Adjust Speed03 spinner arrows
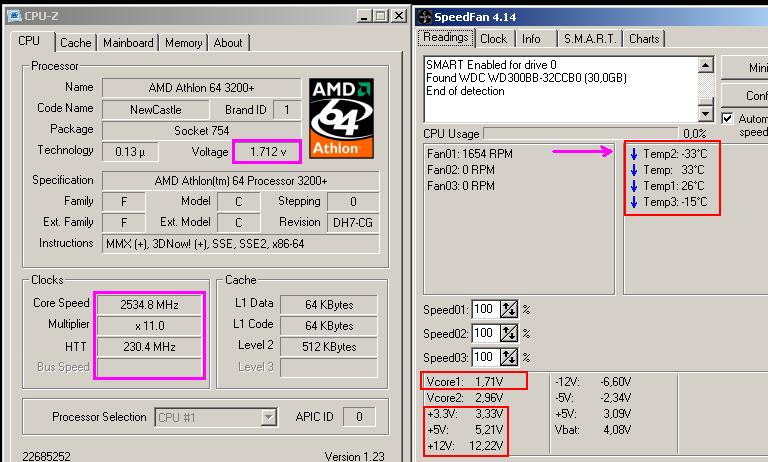 point(508,357)
